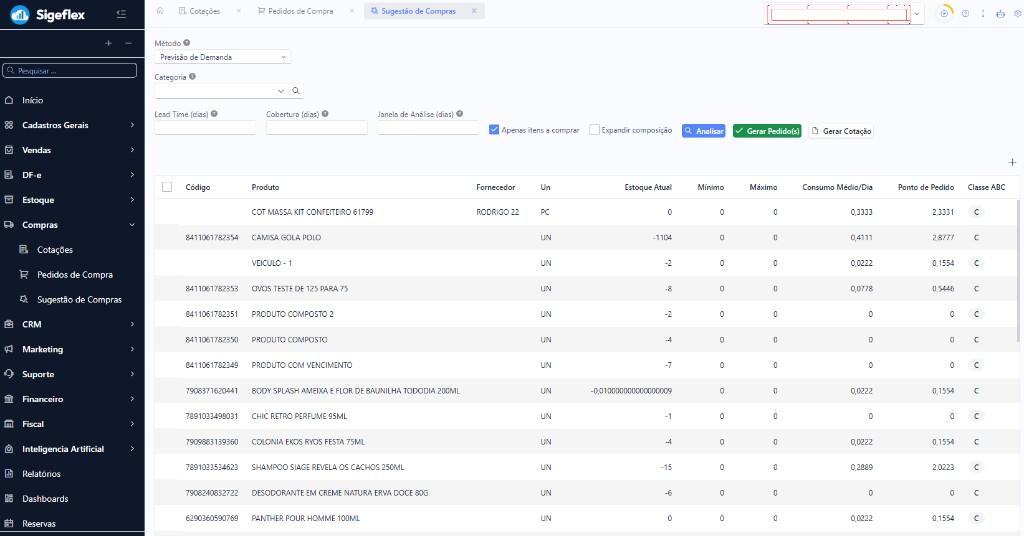Click the Início home icon in the sidebar
This screenshot has height=536, width=1024.
click(9, 100)
